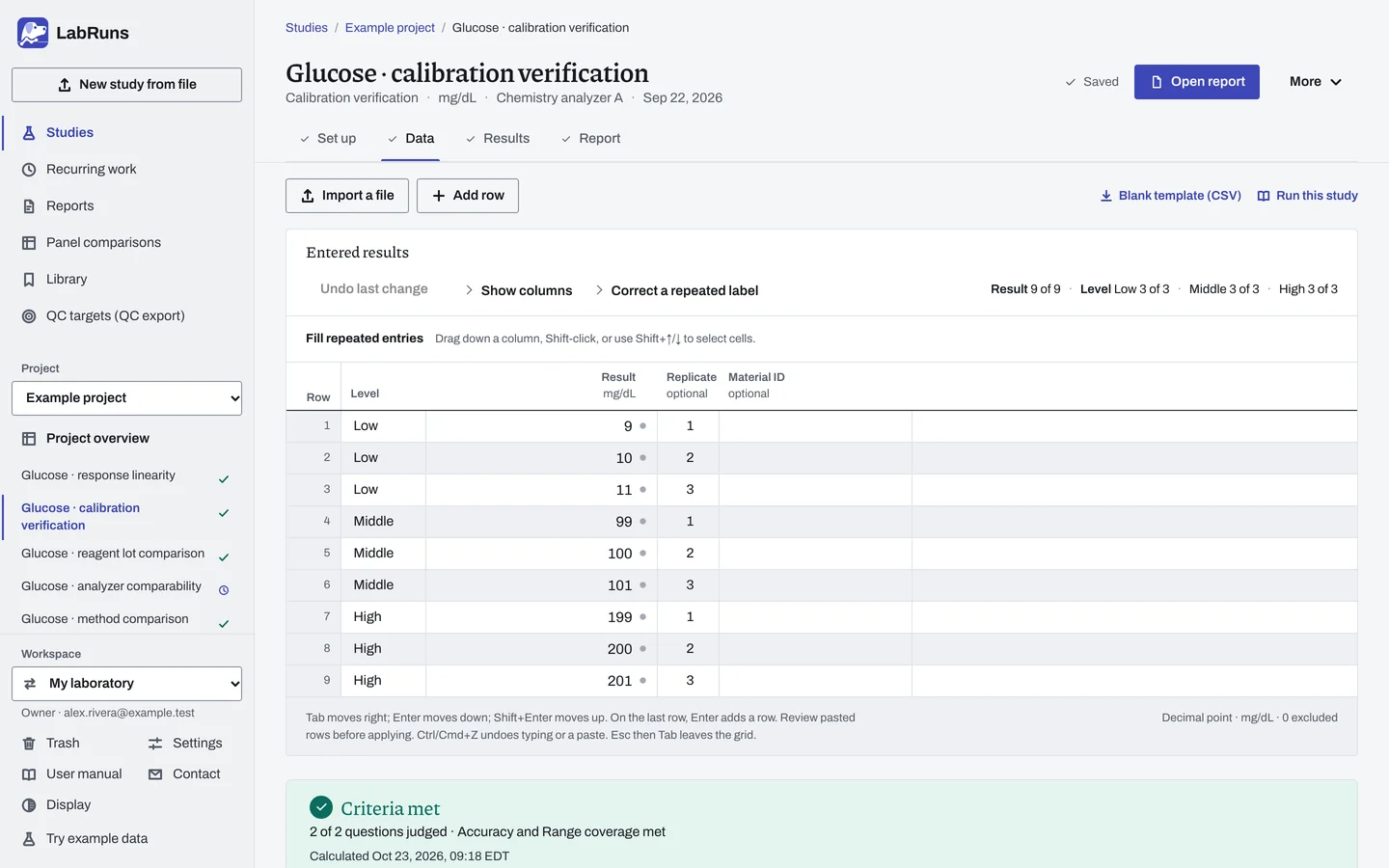The width and height of the screenshot is (1389, 868).
Task: Click the book icon beside User manual
Action: 29,774
